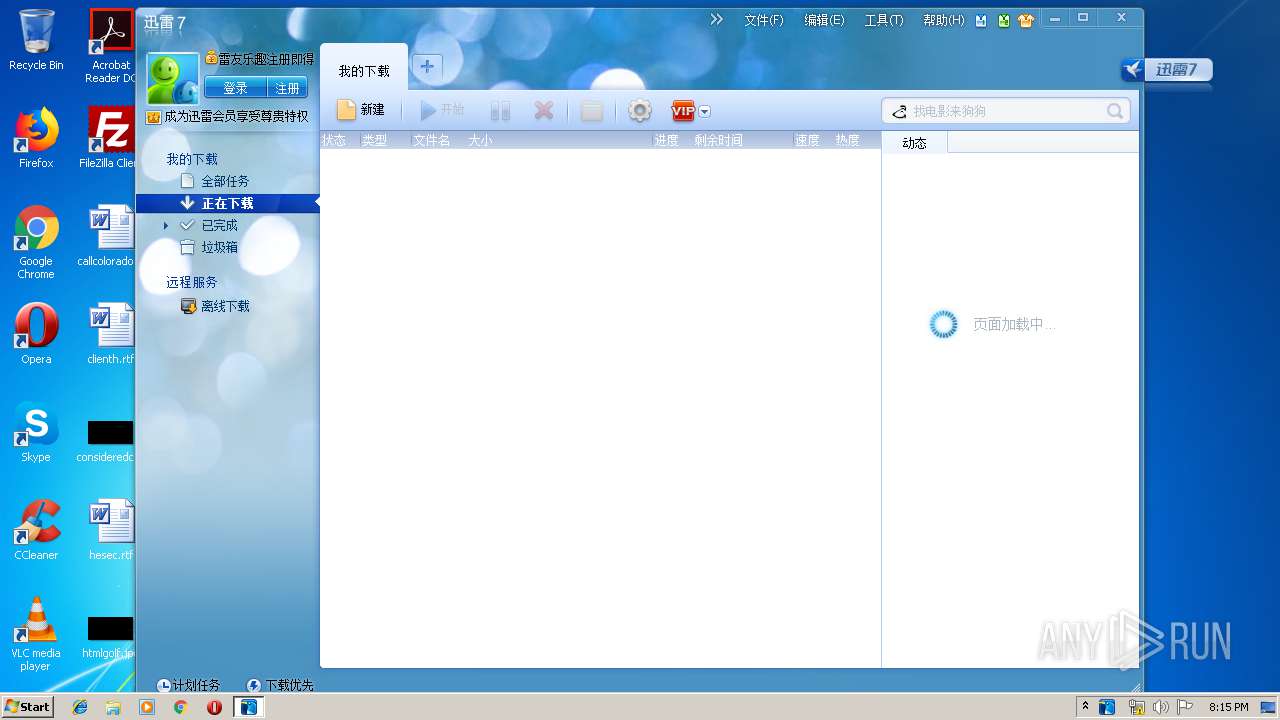This screenshot has width=1280, height=720.
Task: Click the pause download toolbar icon
Action: pyautogui.click(x=501, y=111)
